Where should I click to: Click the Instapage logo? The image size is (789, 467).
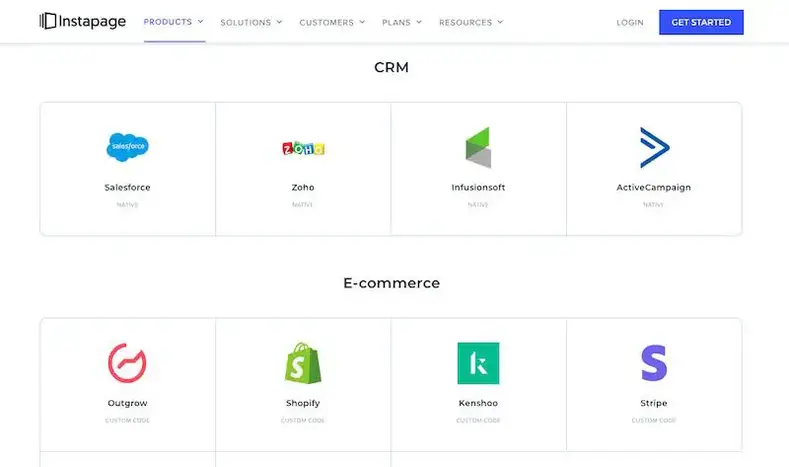click(83, 21)
